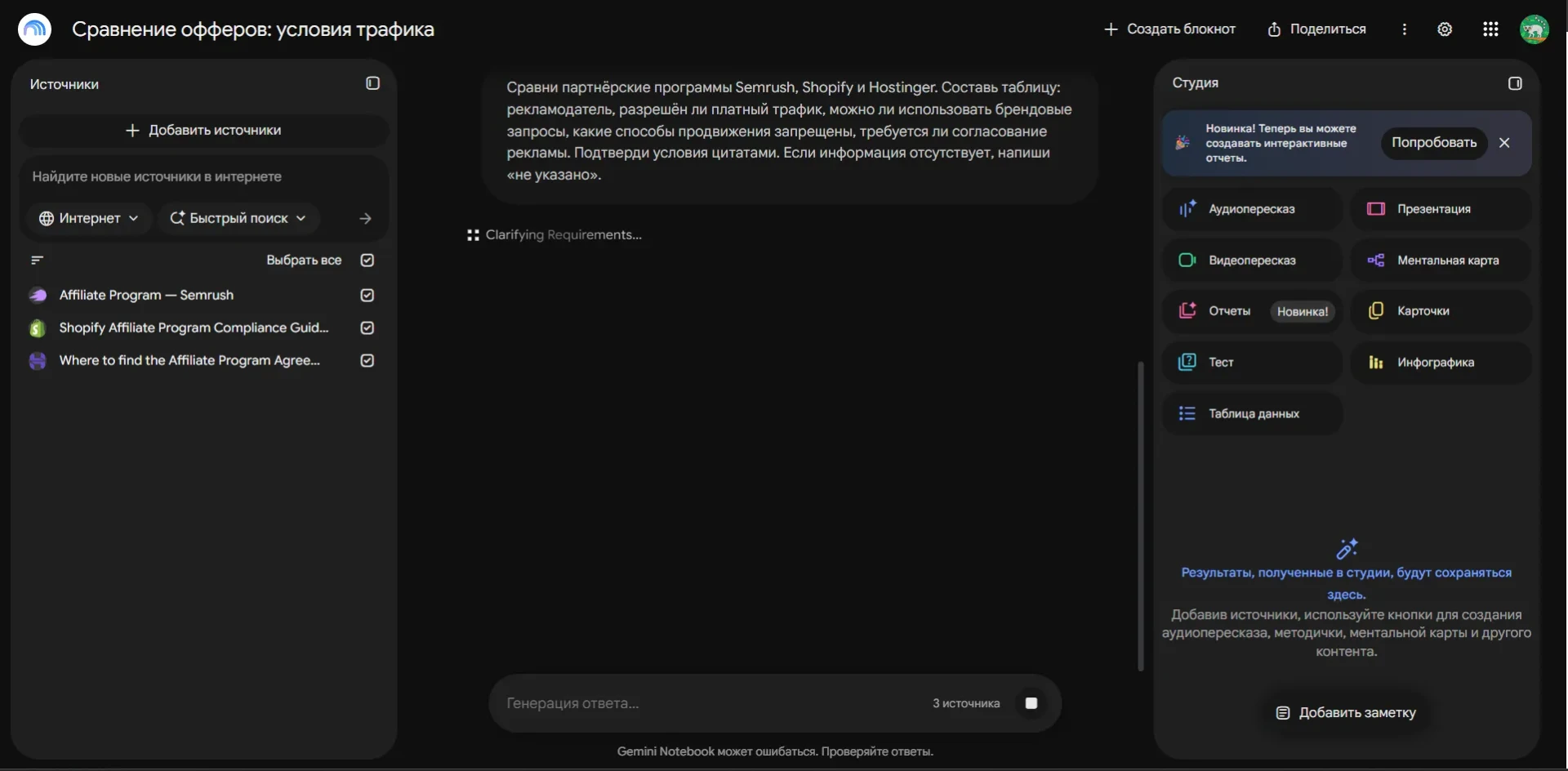This screenshot has height=771, width=1568.
Task: Open the account avatar menu
Action: [x=1535, y=29]
